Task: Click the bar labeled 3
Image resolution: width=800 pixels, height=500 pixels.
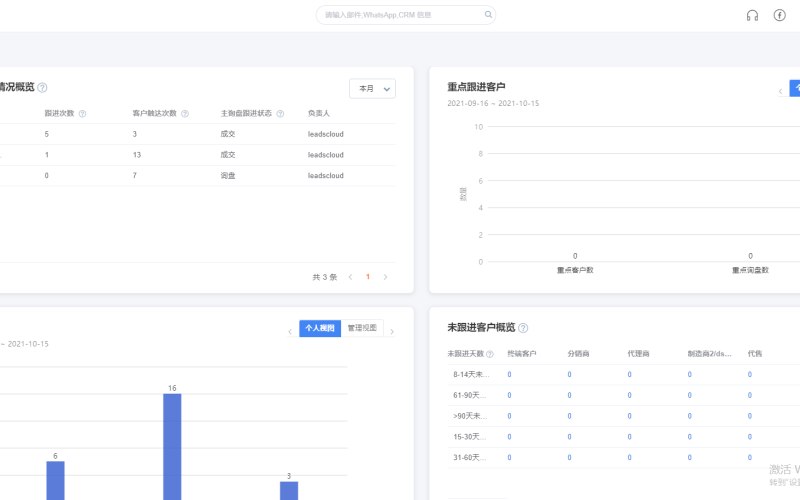Action: click(x=289, y=491)
